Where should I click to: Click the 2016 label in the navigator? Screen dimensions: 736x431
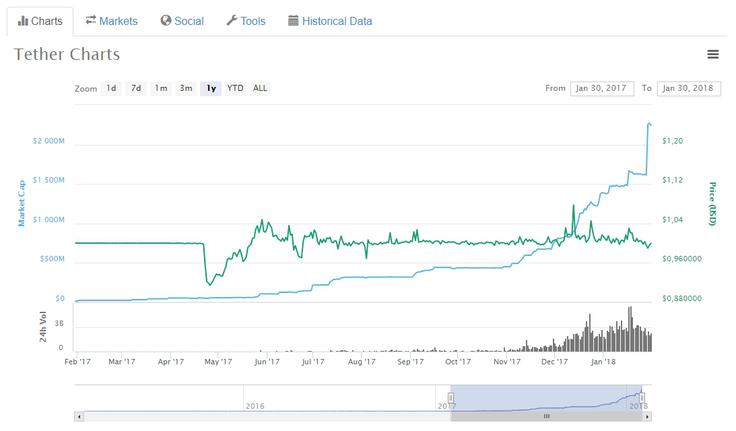[255, 406]
